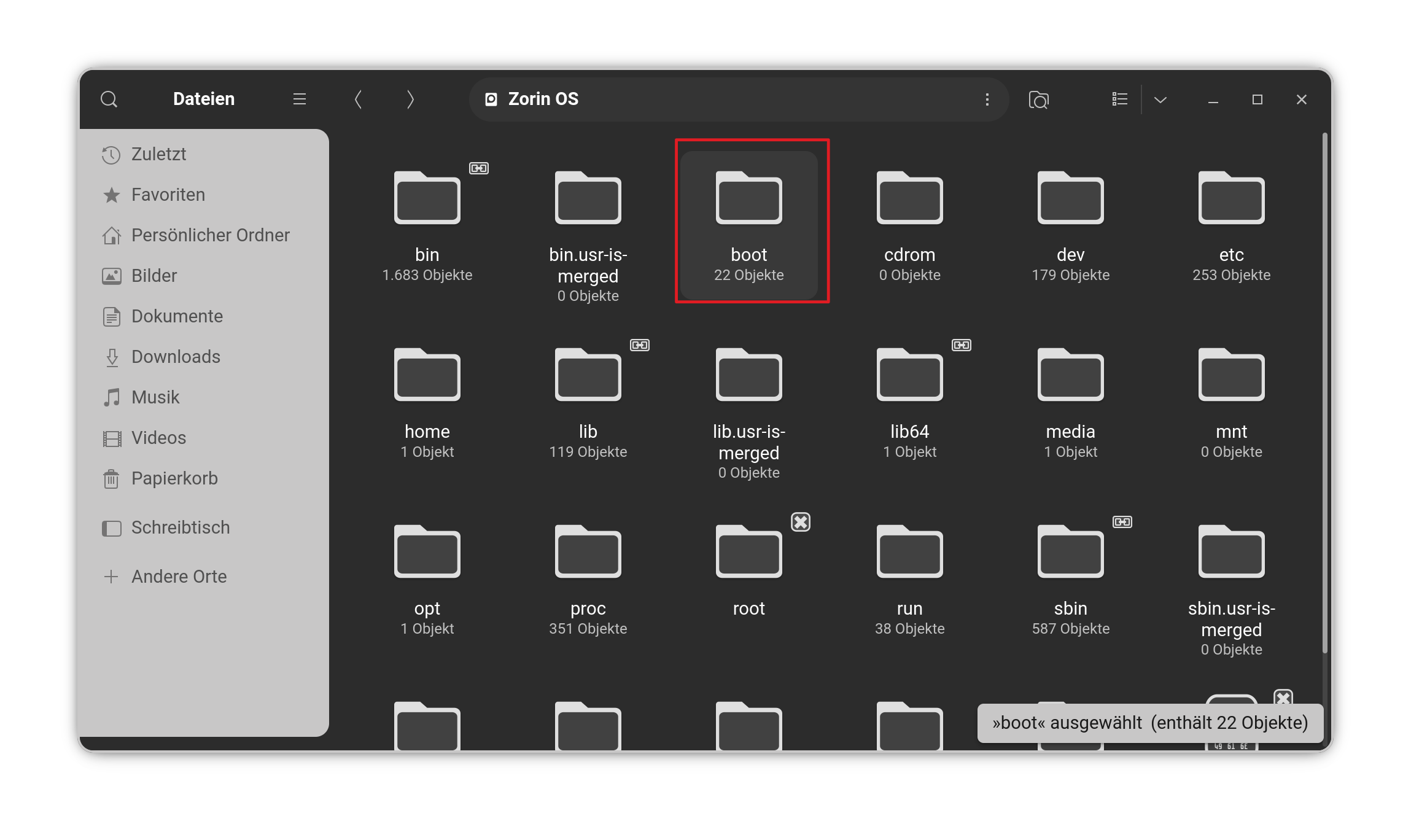Click the symlink emblem on bin folder
This screenshot has width=1411, height=840.
coord(479,168)
